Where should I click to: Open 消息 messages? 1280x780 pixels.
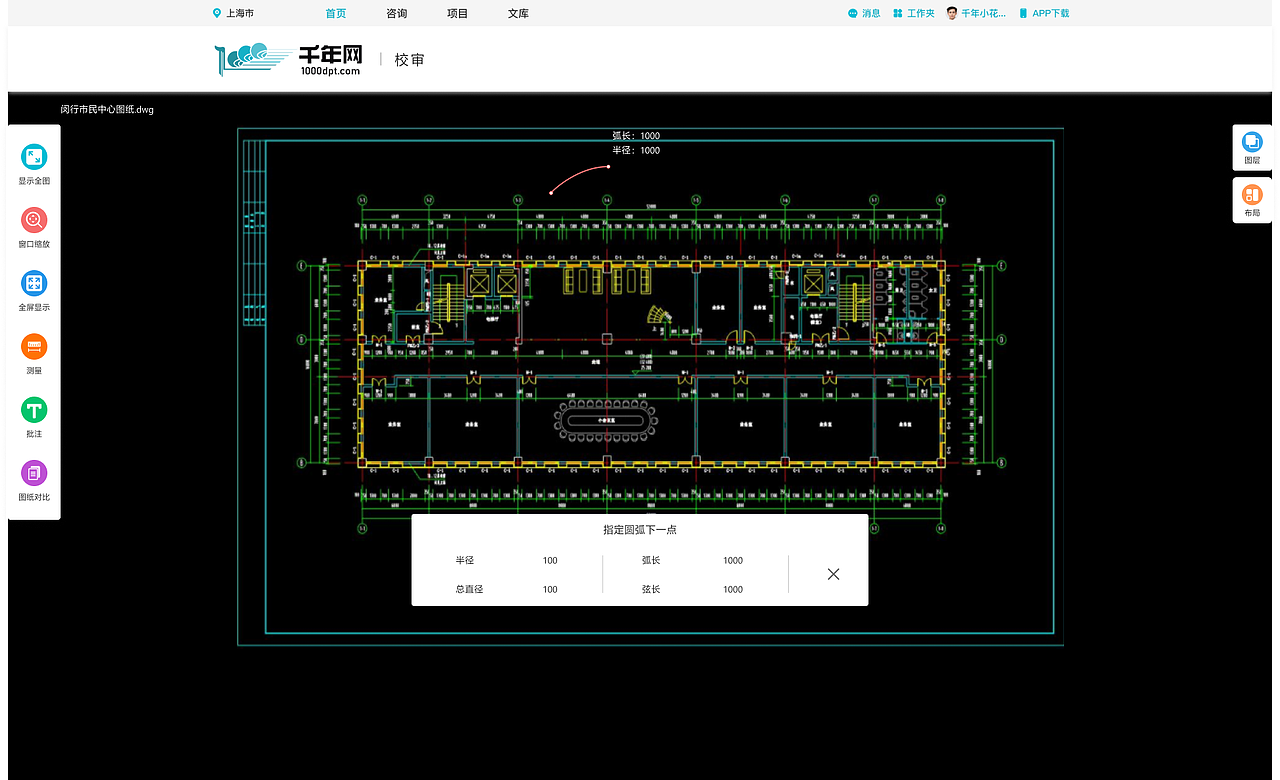tap(864, 13)
